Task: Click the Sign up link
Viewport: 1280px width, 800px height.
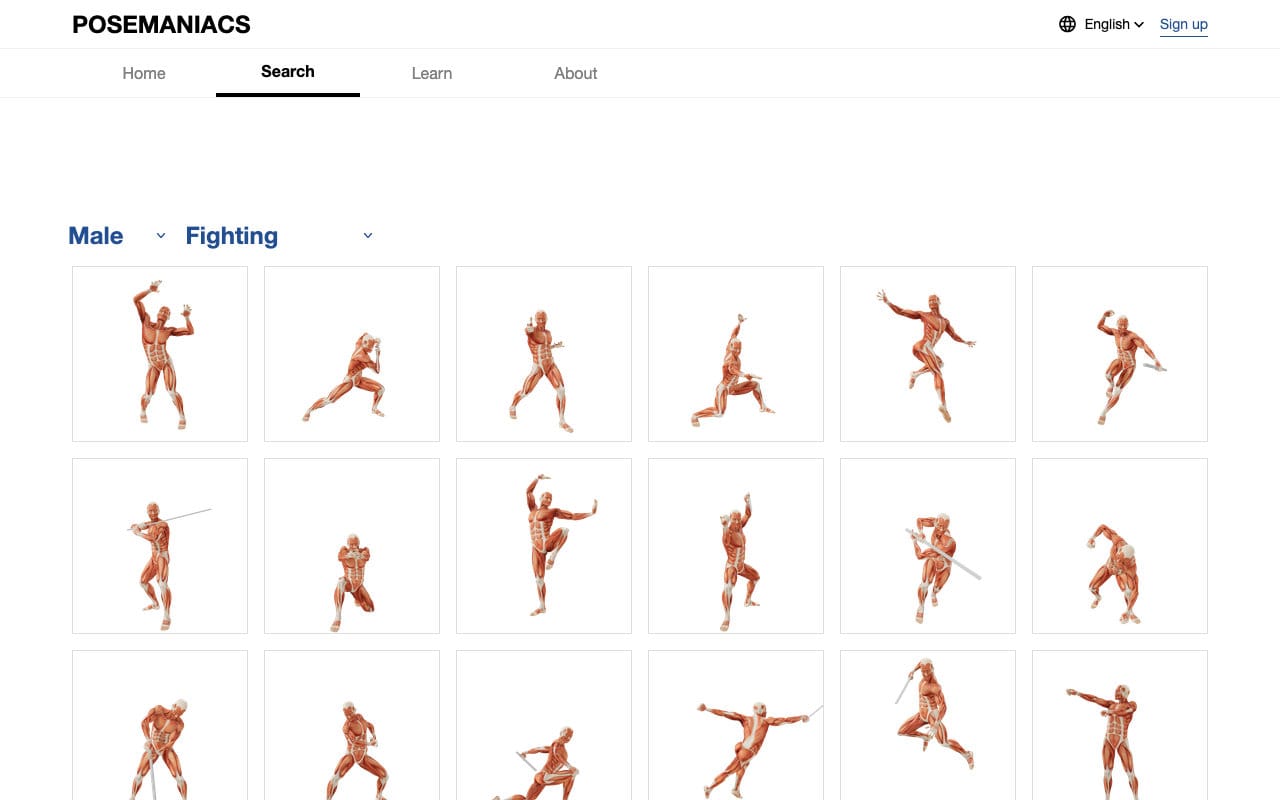Action: tap(1183, 24)
